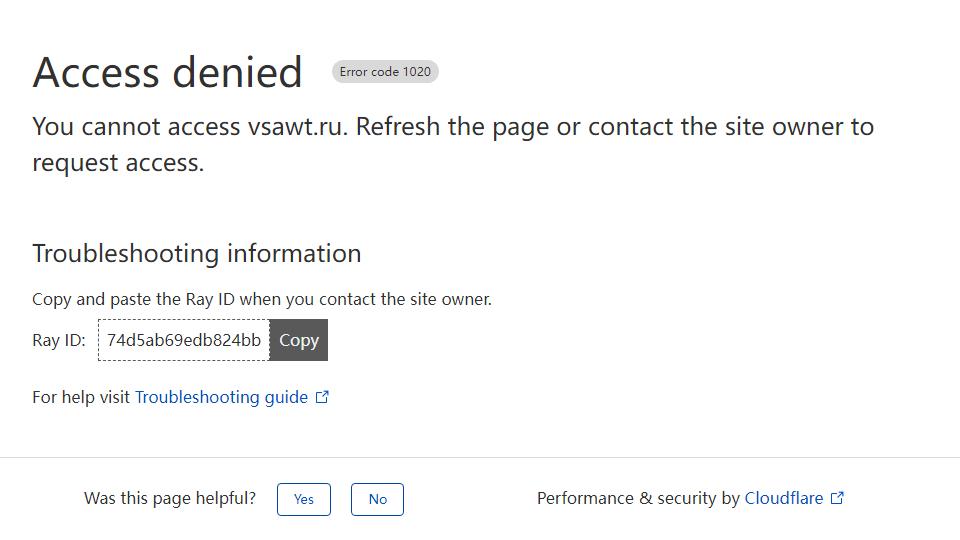Click the "Ray ID:" label
The height and width of the screenshot is (540, 960).
pyautogui.click(x=59, y=340)
